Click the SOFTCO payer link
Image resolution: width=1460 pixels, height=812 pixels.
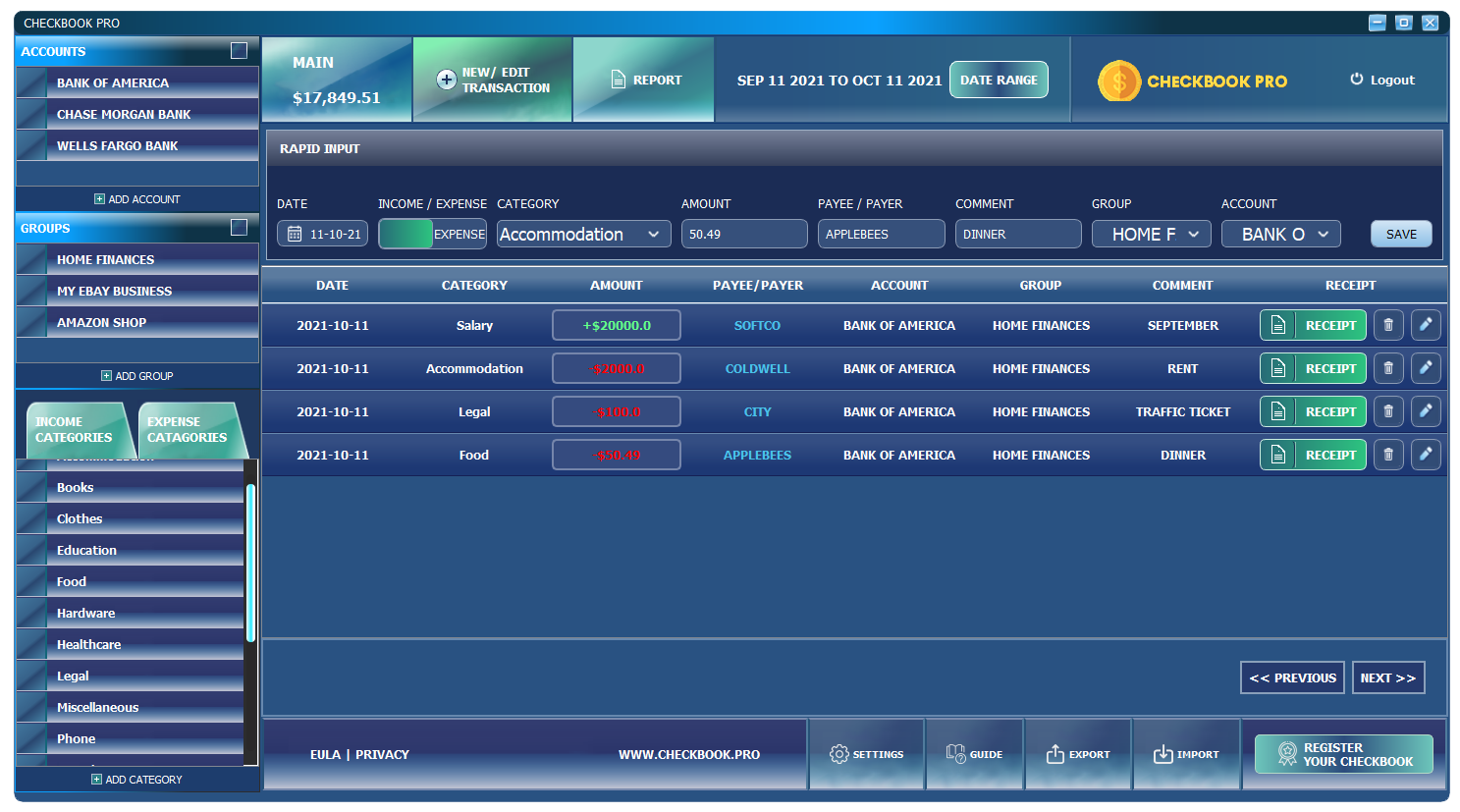757,325
